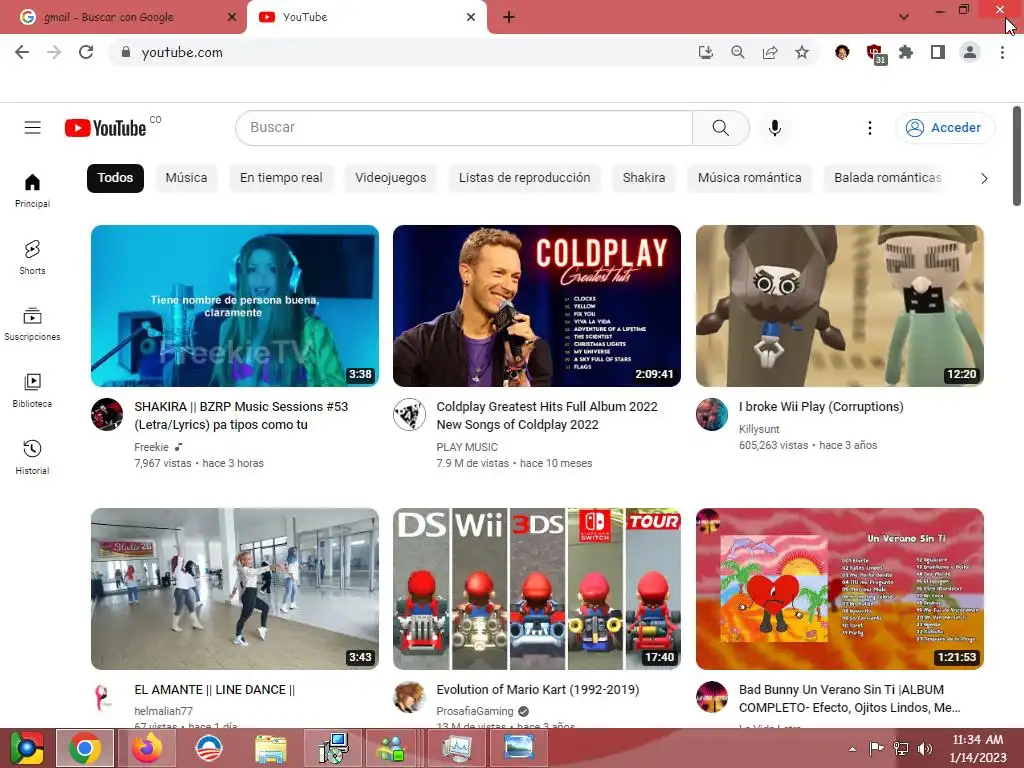This screenshot has height=768, width=1024.
Task: Click the uBlock extension icon with badge 31
Action: [875, 53]
